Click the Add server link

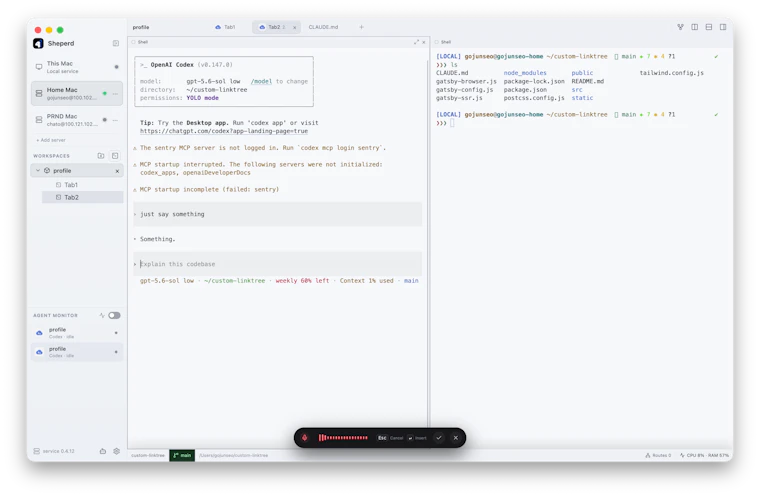(51, 140)
